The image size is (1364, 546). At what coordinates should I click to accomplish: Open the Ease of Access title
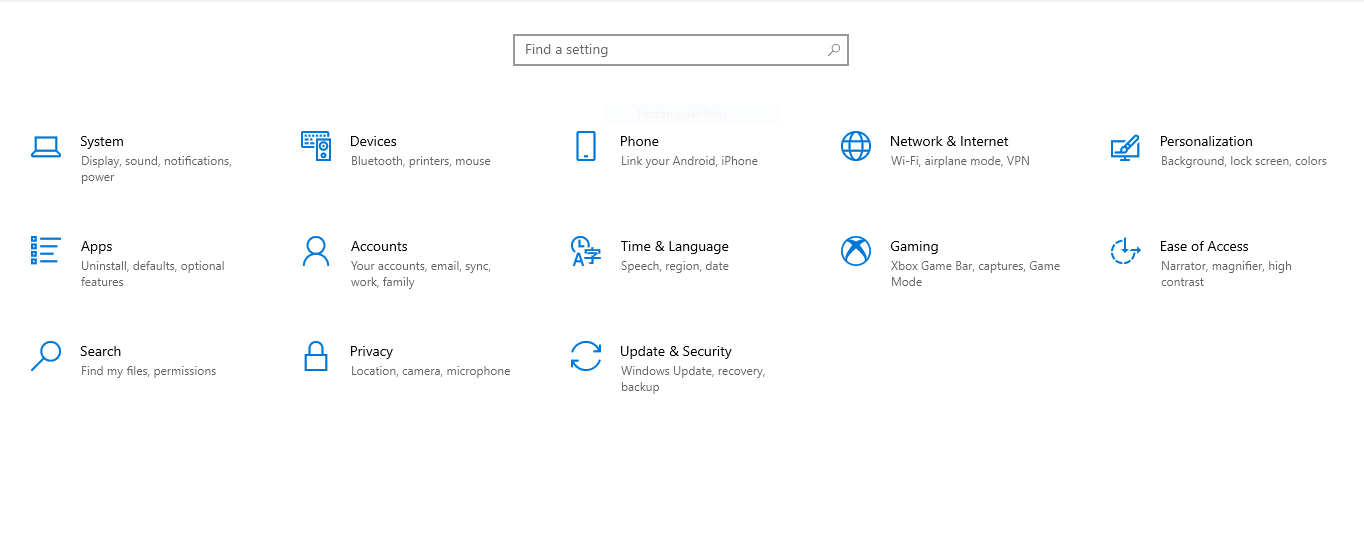coord(1204,246)
